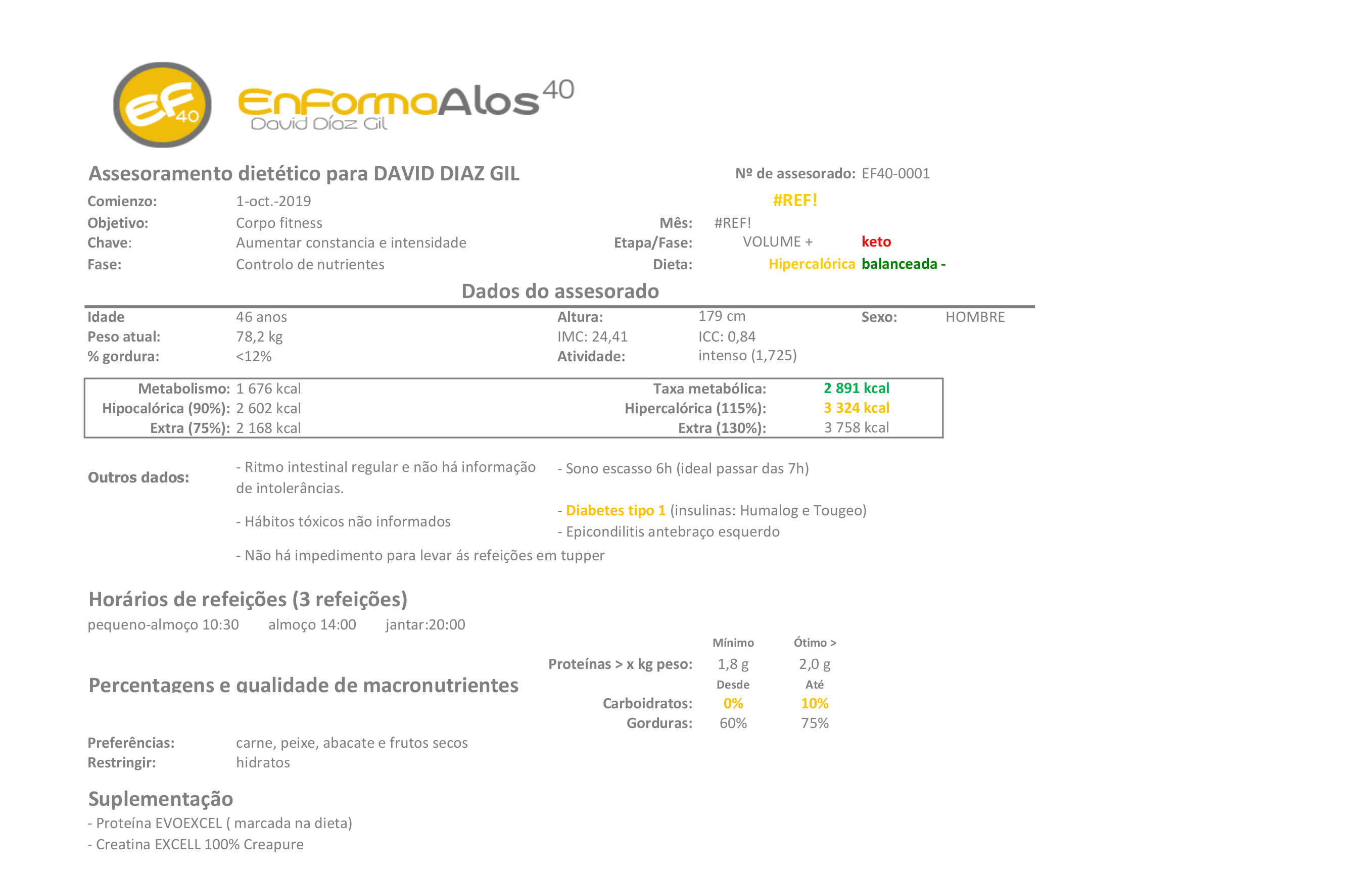
Task: Select 'pequeno-almoço 10:30'
Action: pyautogui.click(x=163, y=625)
